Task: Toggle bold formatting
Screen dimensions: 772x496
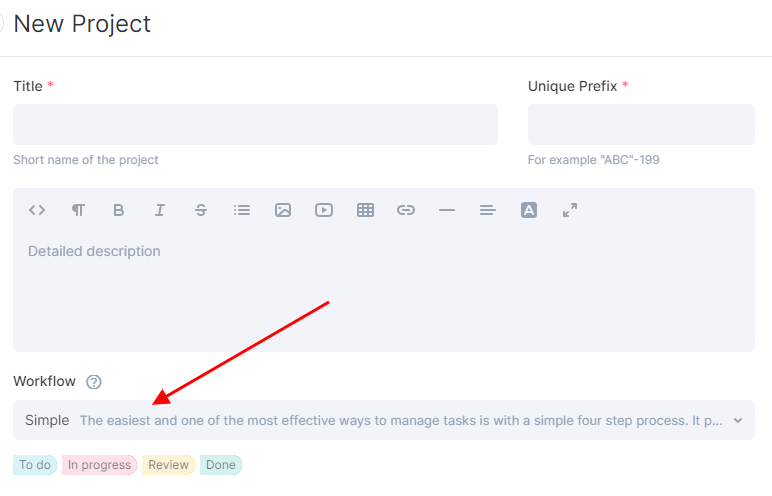Action: (x=119, y=210)
